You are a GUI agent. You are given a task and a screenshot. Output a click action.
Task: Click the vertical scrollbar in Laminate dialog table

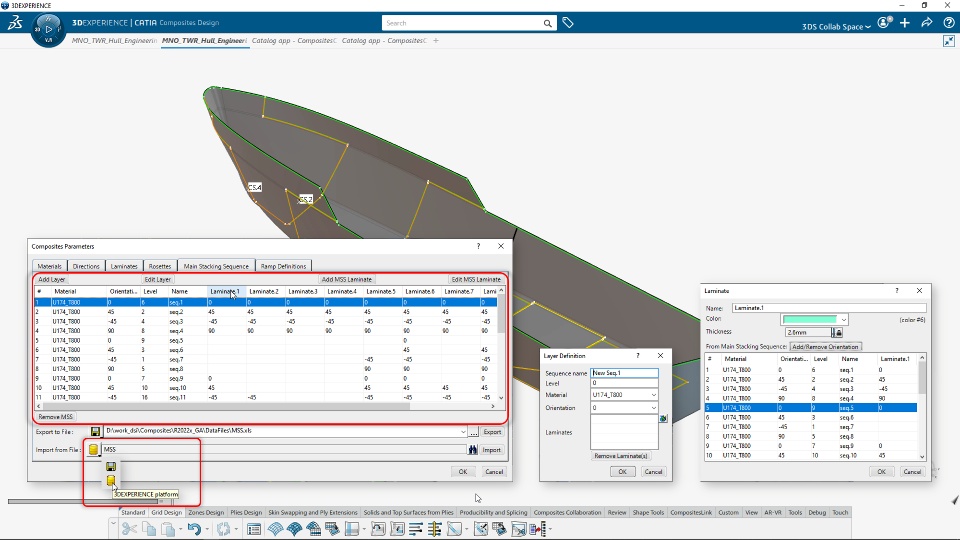[922, 380]
